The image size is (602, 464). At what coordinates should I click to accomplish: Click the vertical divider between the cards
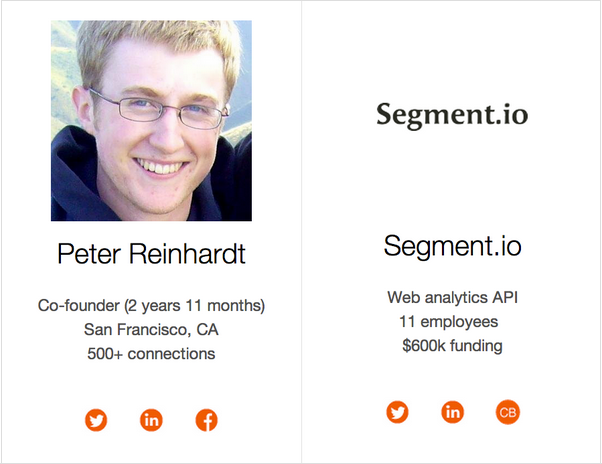(x=301, y=232)
